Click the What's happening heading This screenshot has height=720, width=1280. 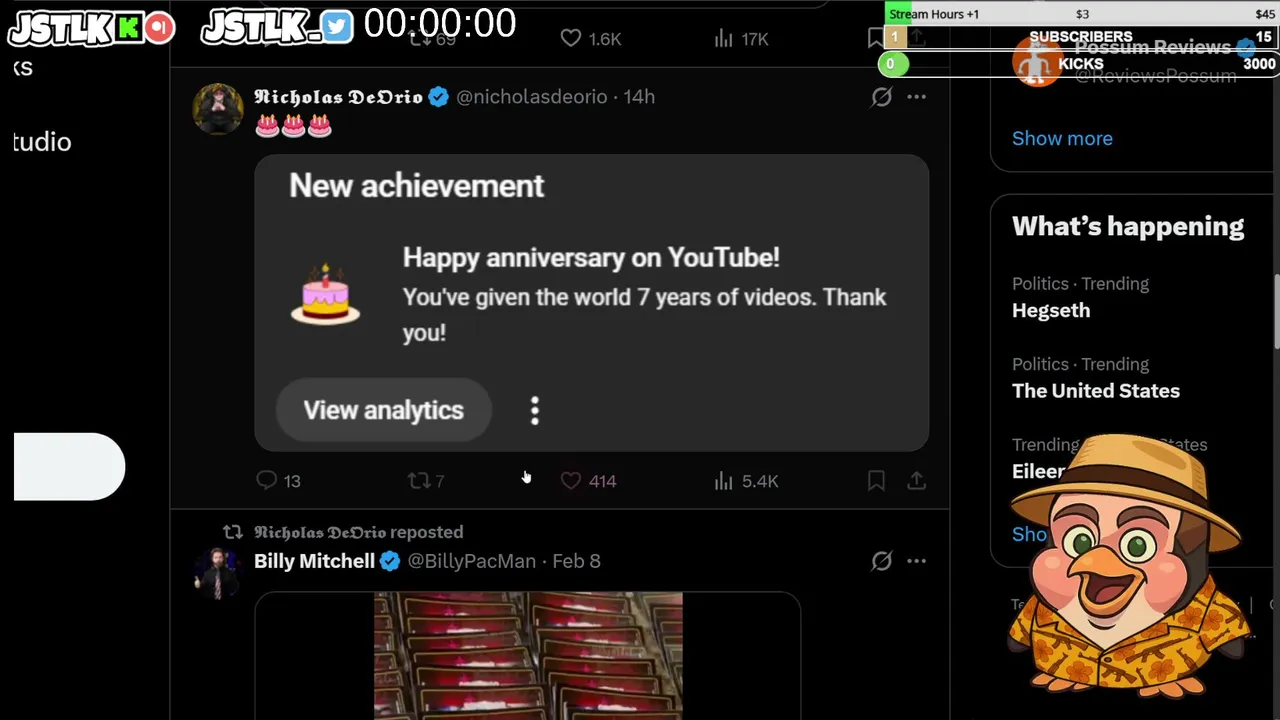click(1128, 226)
